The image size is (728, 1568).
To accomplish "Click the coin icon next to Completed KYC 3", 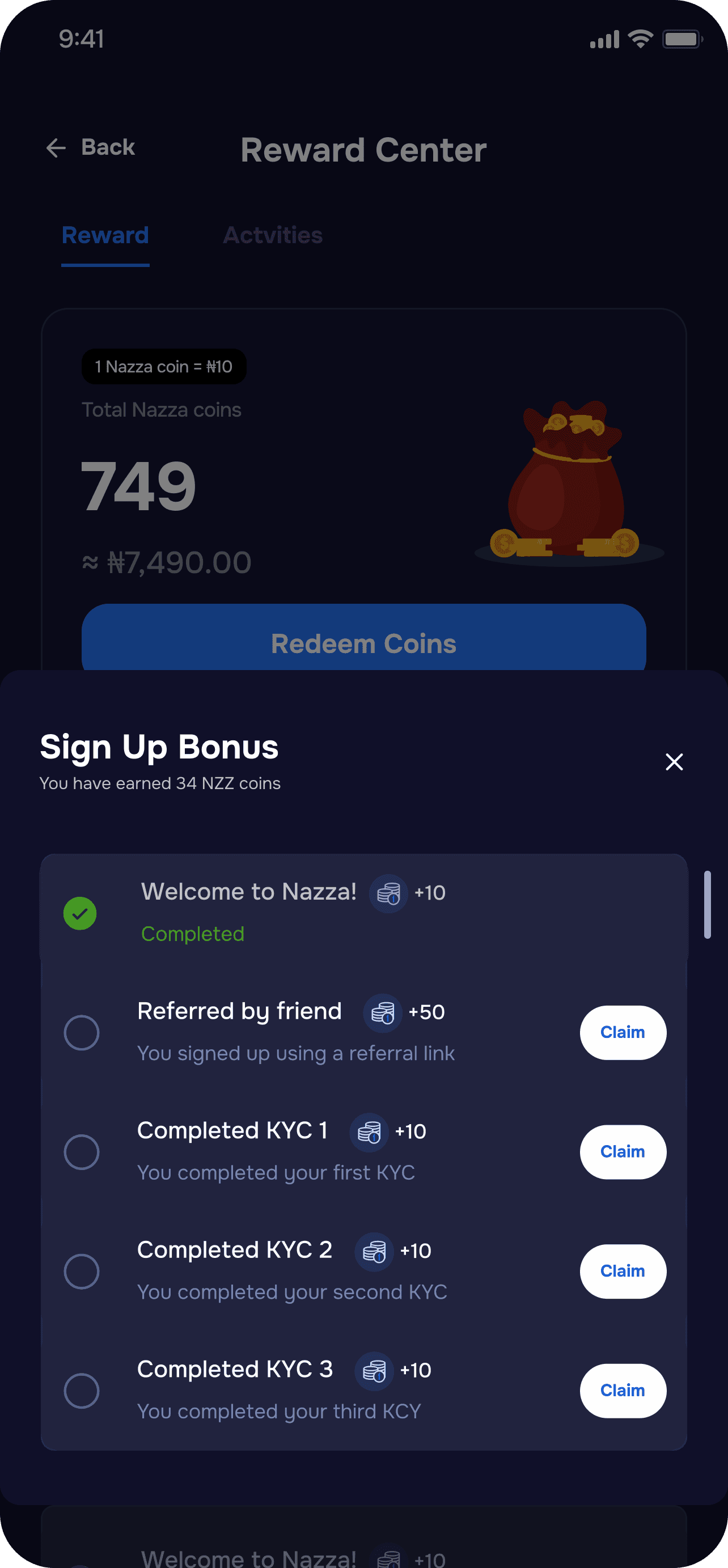I will pyautogui.click(x=374, y=1370).
